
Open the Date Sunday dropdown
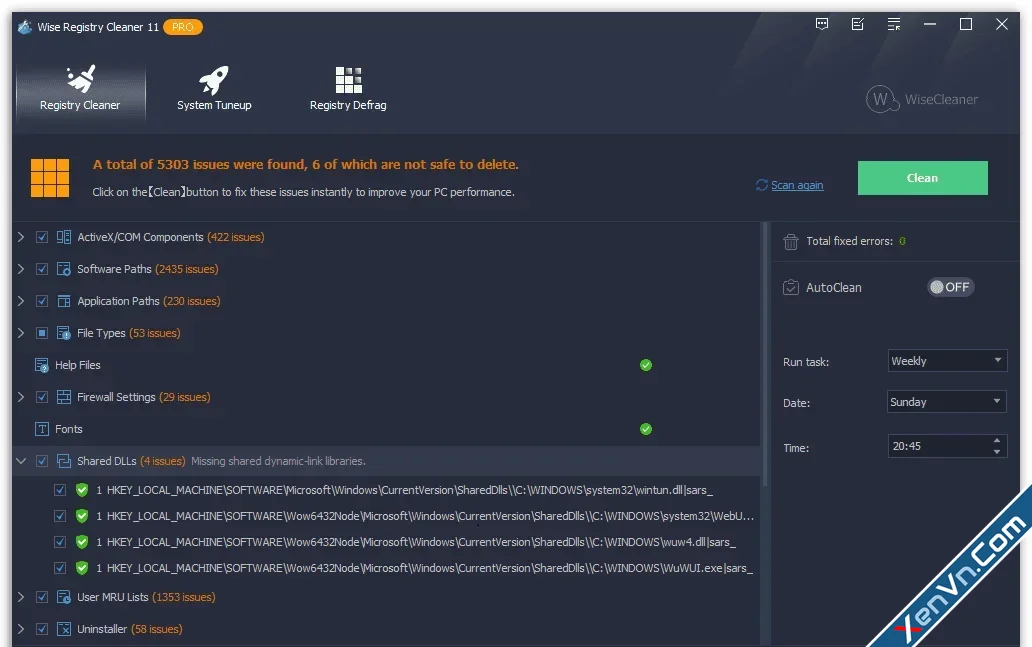(x=947, y=401)
